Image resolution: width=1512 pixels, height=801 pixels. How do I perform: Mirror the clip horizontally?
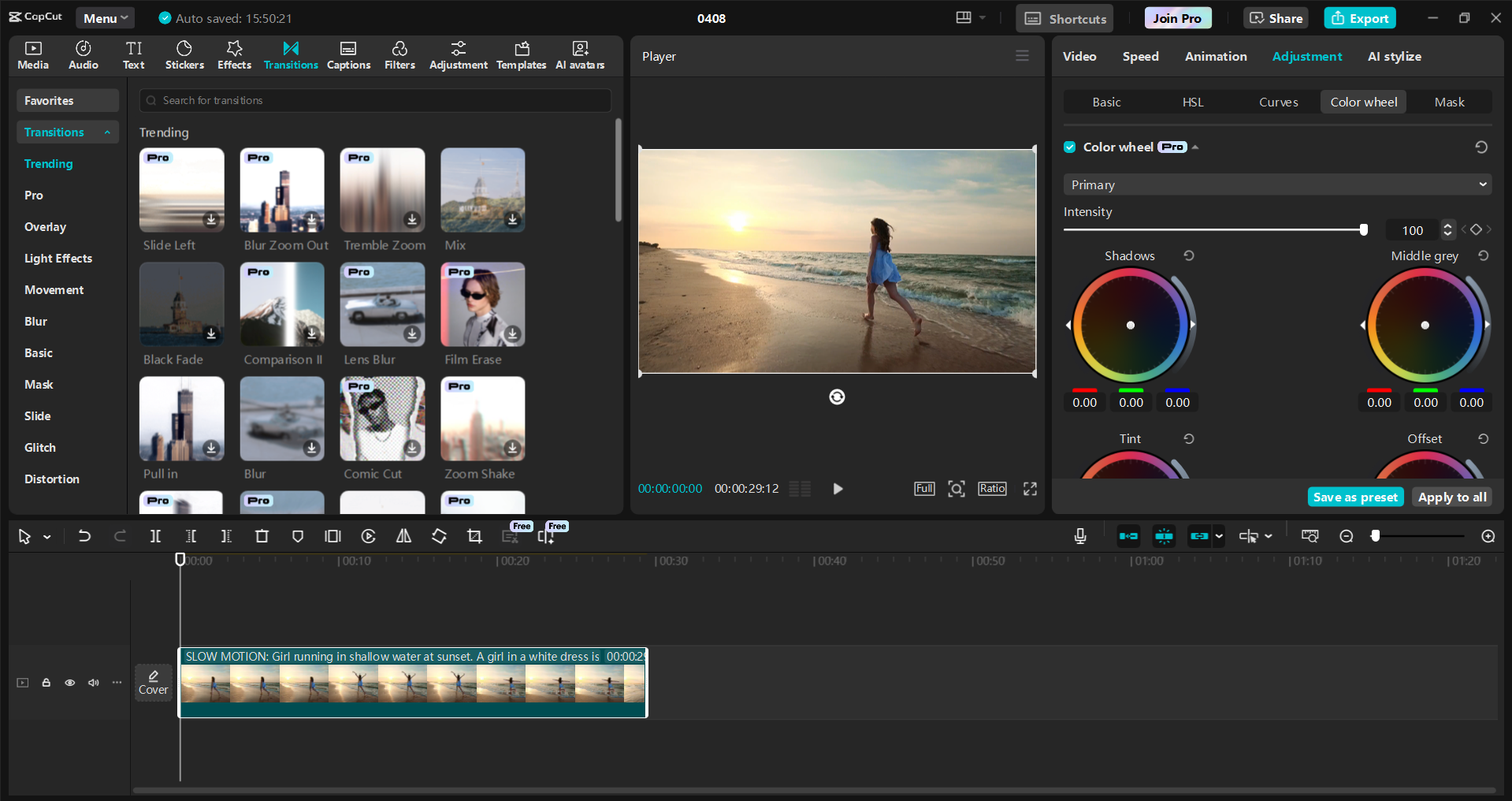coord(403,536)
